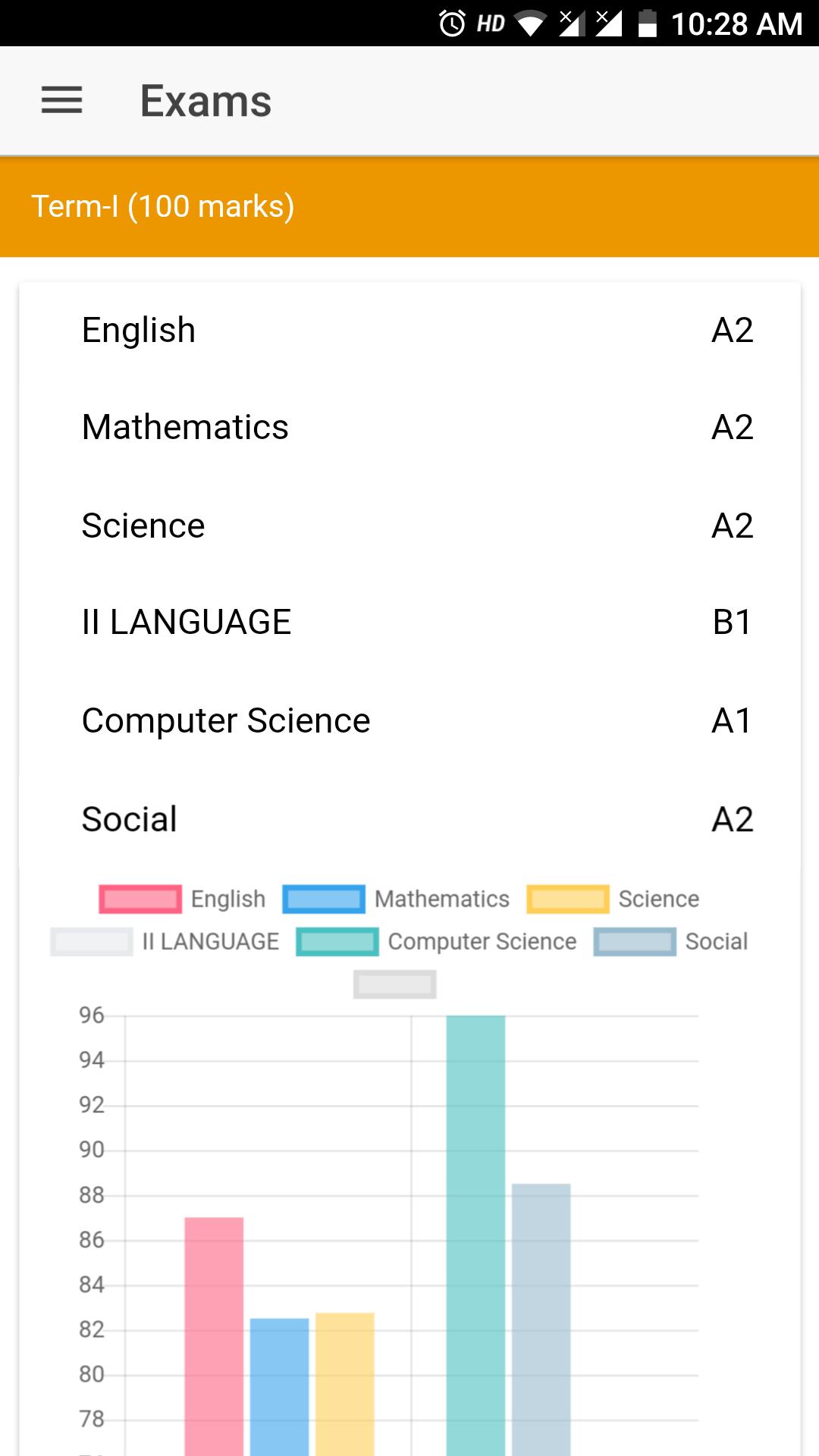Expand the Term-I (100 marks) header
The width and height of the screenshot is (819, 1456).
(x=409, y=207)
